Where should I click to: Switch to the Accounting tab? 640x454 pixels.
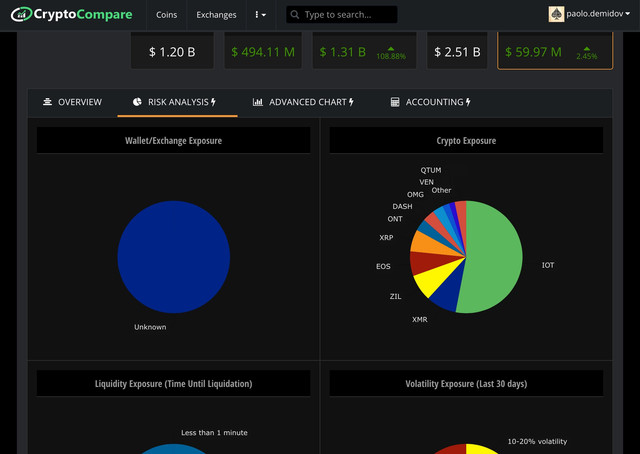tap(431, 102)
